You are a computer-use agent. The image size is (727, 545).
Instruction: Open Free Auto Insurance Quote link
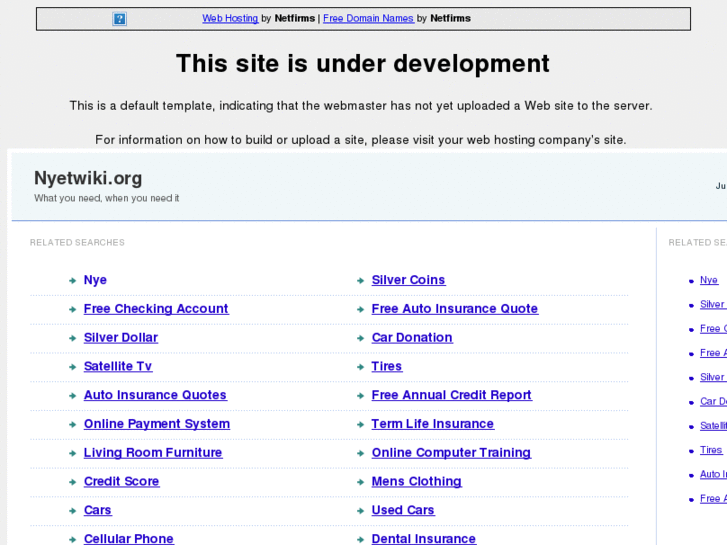tap(455, 309)
